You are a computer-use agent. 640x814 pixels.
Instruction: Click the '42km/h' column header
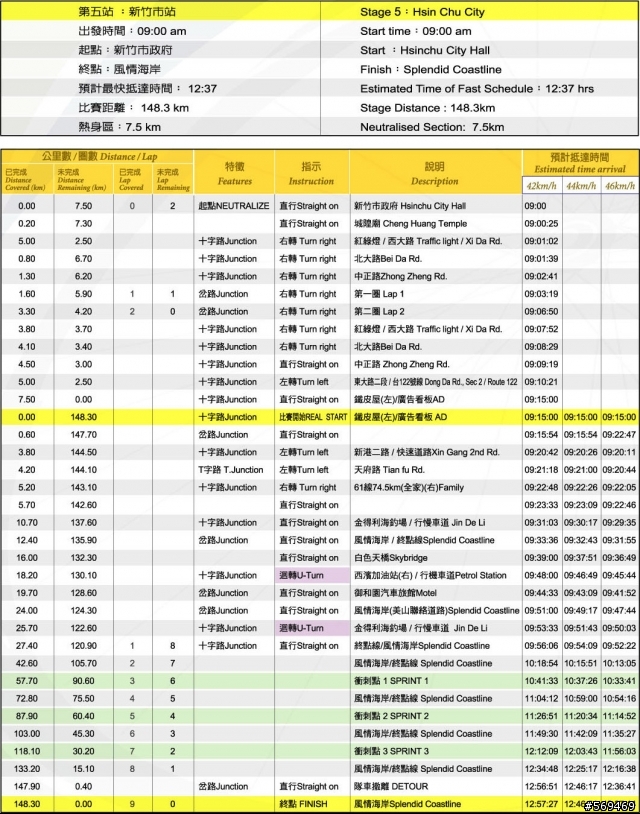(541, 186)
